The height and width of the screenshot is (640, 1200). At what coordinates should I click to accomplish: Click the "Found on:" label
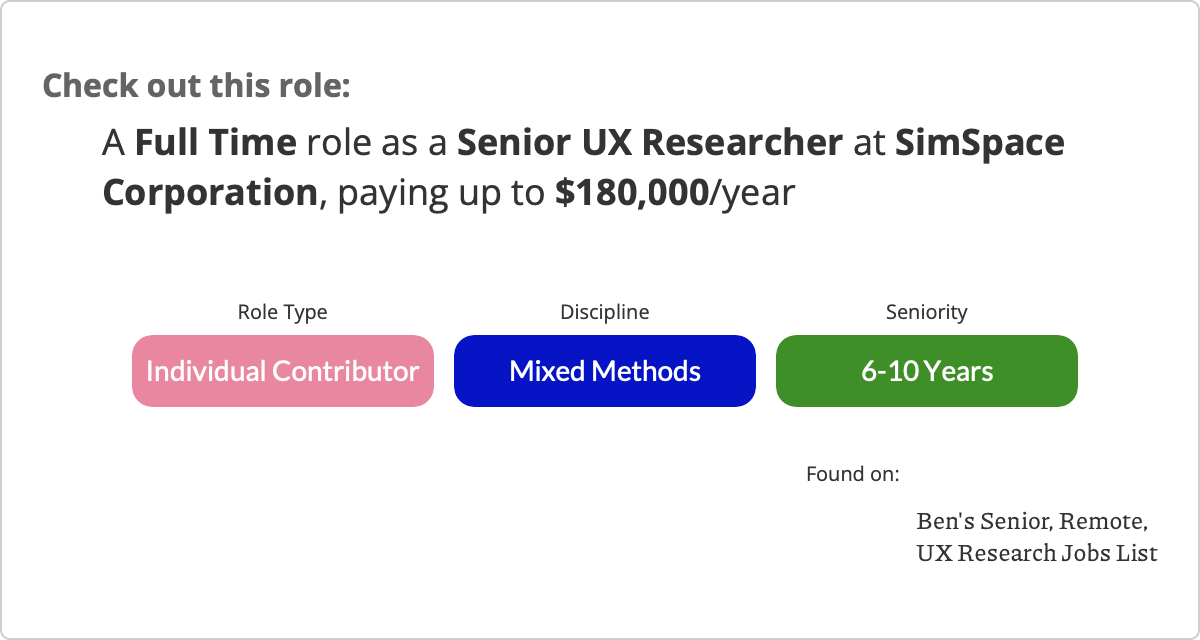tap(852, 473)
